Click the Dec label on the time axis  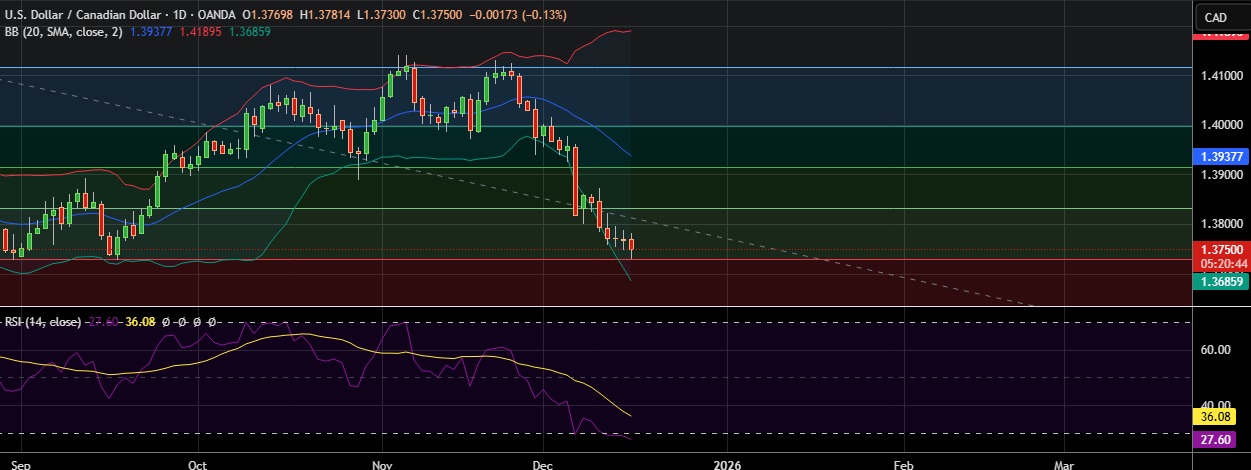545,465
